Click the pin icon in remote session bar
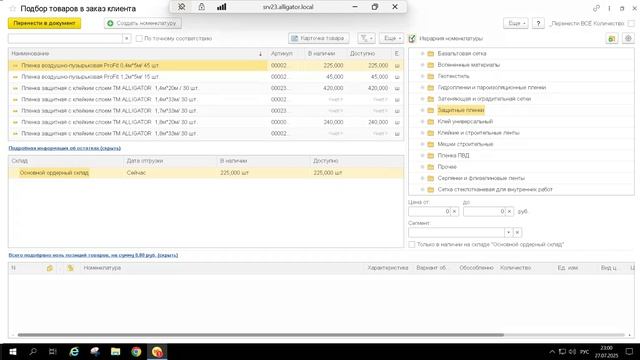This screenshot has width=640, height=360. pyautogui.click(x=182, y=7)
